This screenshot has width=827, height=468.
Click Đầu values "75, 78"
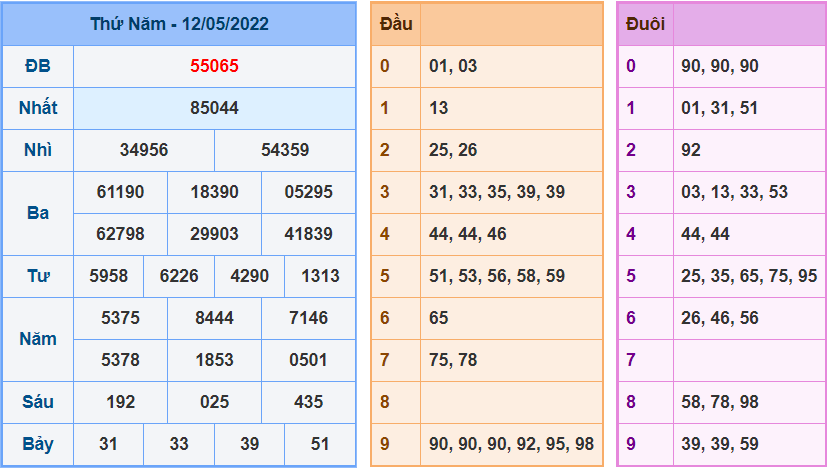coord(453,360)
